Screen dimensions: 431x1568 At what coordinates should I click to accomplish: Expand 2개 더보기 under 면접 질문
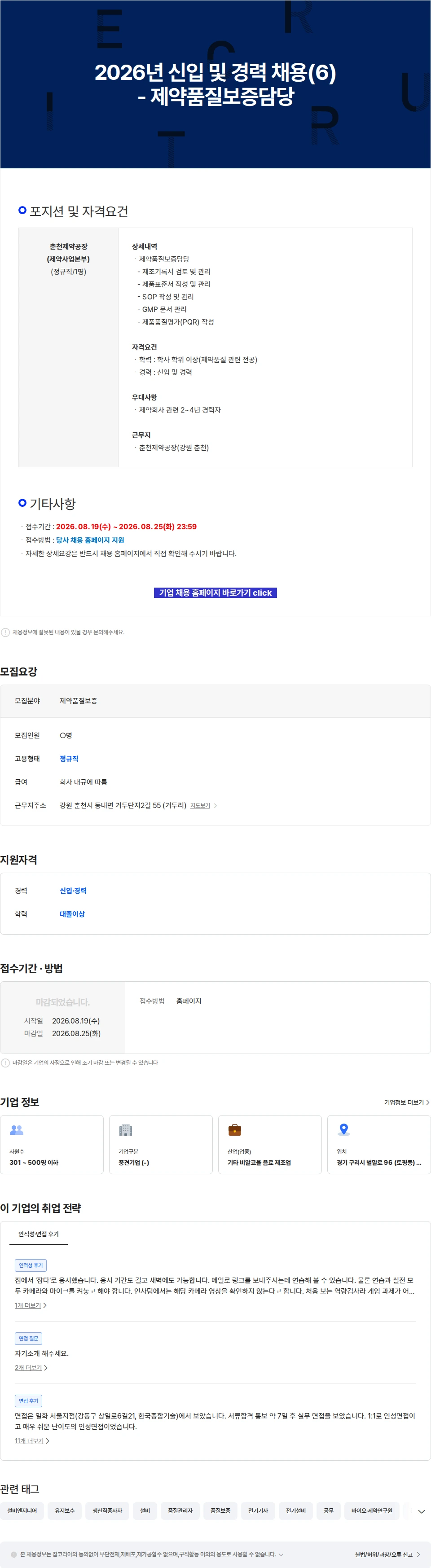point(31,1368)
